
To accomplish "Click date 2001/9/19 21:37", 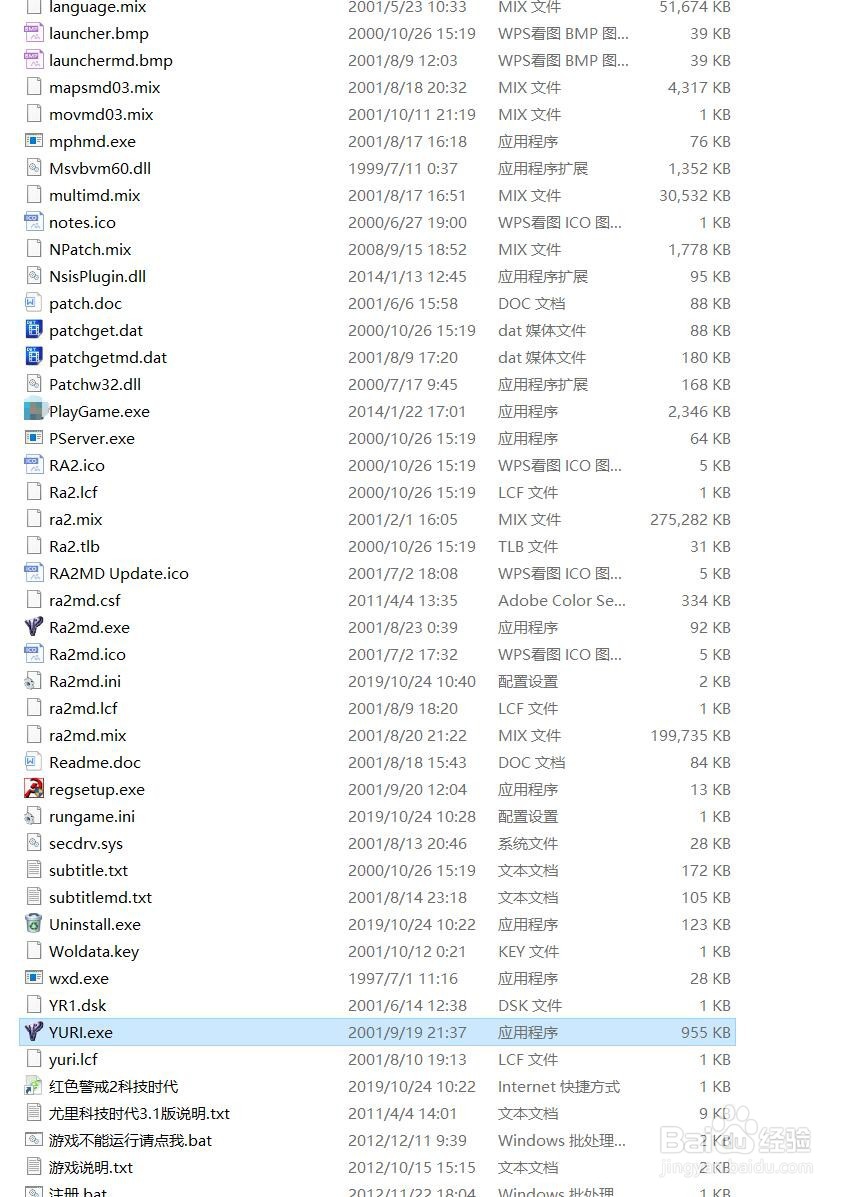I will pos(407,1033).
